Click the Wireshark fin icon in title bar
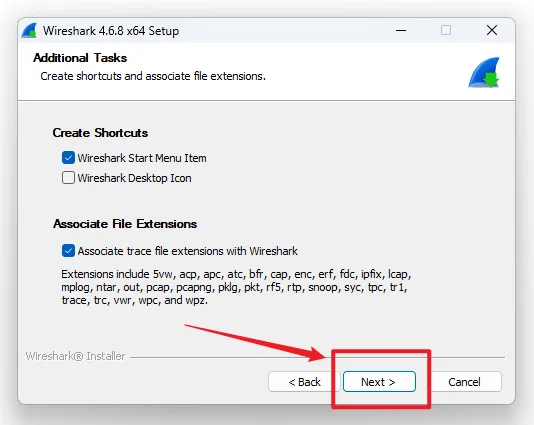 click(29, 30)
